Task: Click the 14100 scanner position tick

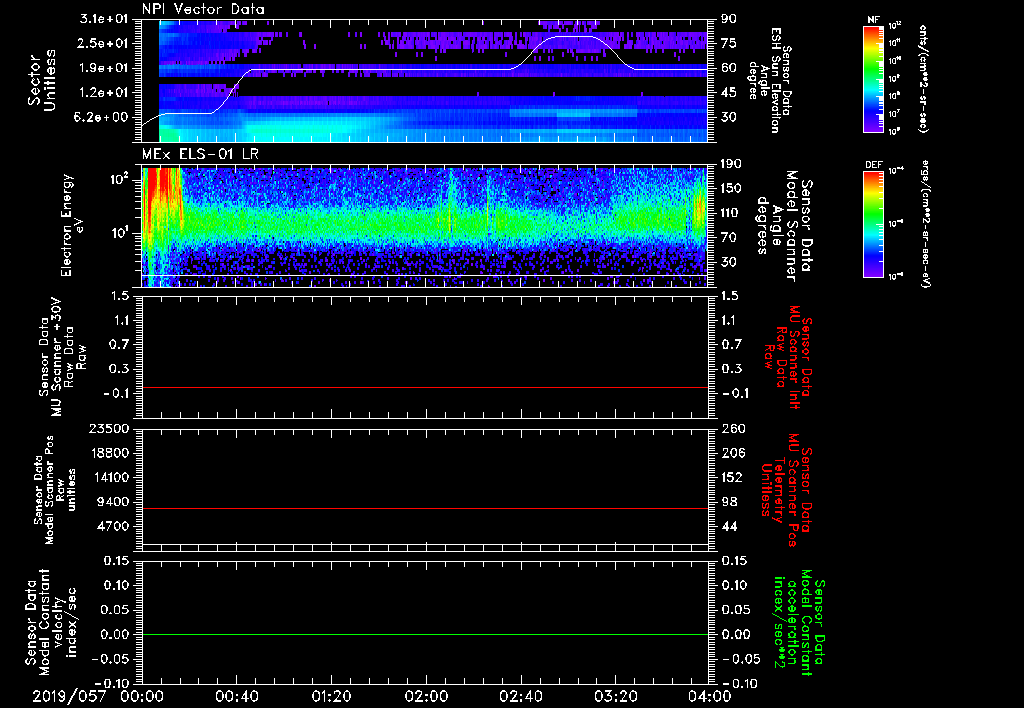Action: click(x=108, y=477)
